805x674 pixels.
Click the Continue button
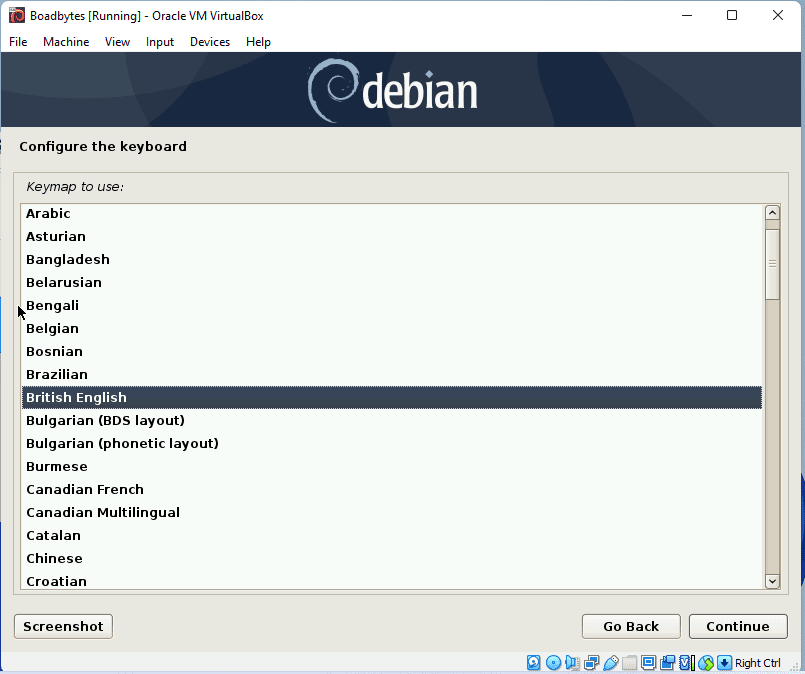pos(738,627)
